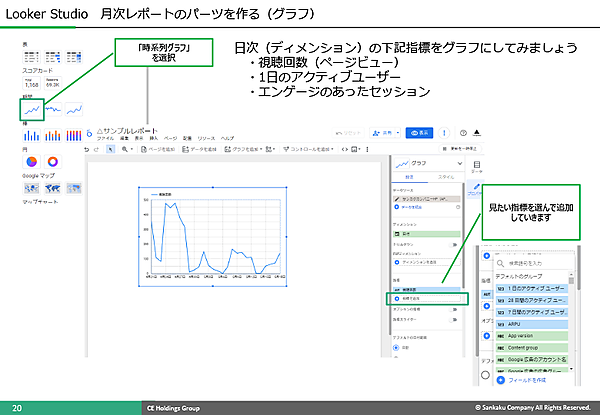Choose the pie chart icon
The height and width of the screenshot is (415, 600).
[x=31, y=161]
